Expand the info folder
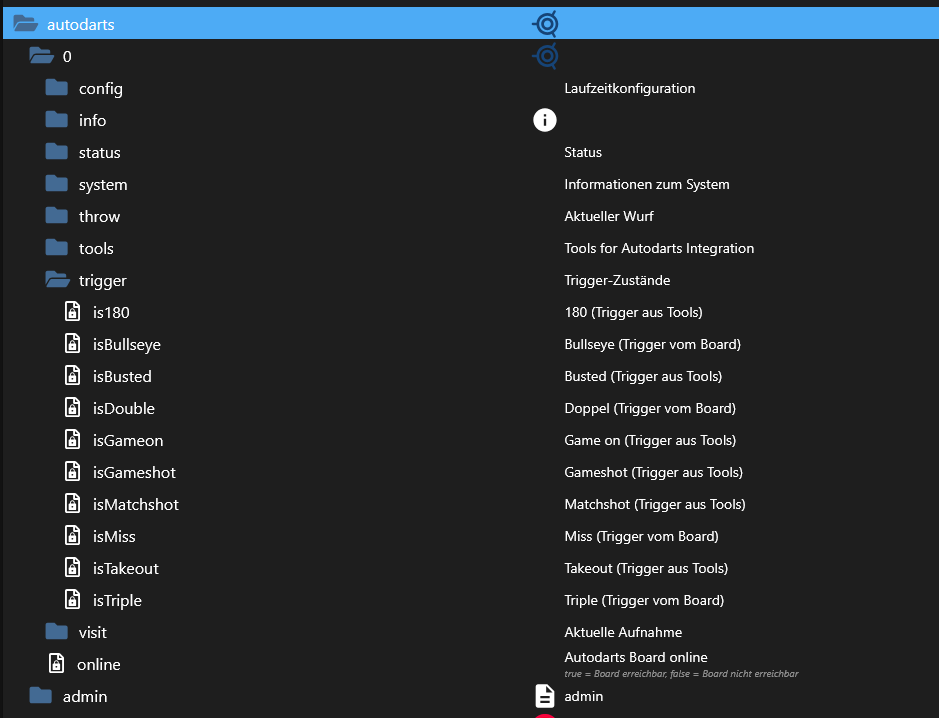The width and height of the screenshot is (939, 718). click(x=57, y=120)
